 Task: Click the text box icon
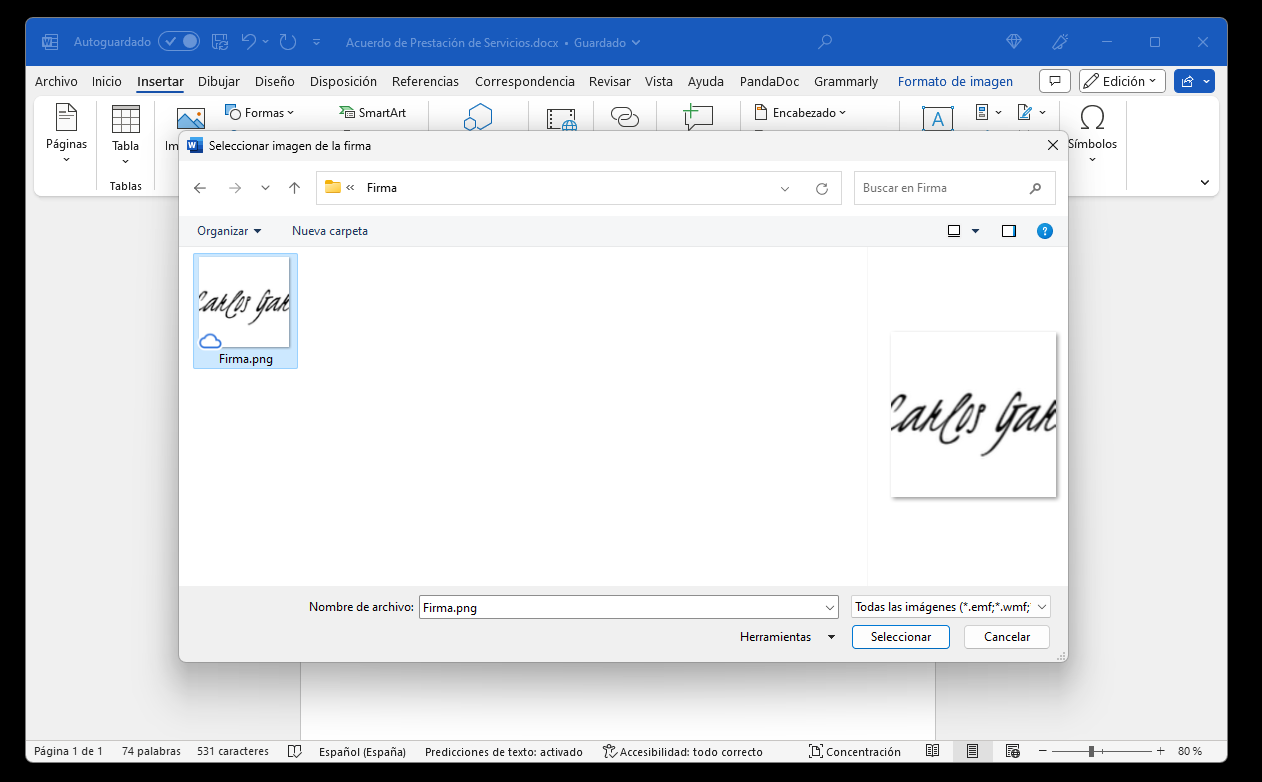tap(937, 119)
